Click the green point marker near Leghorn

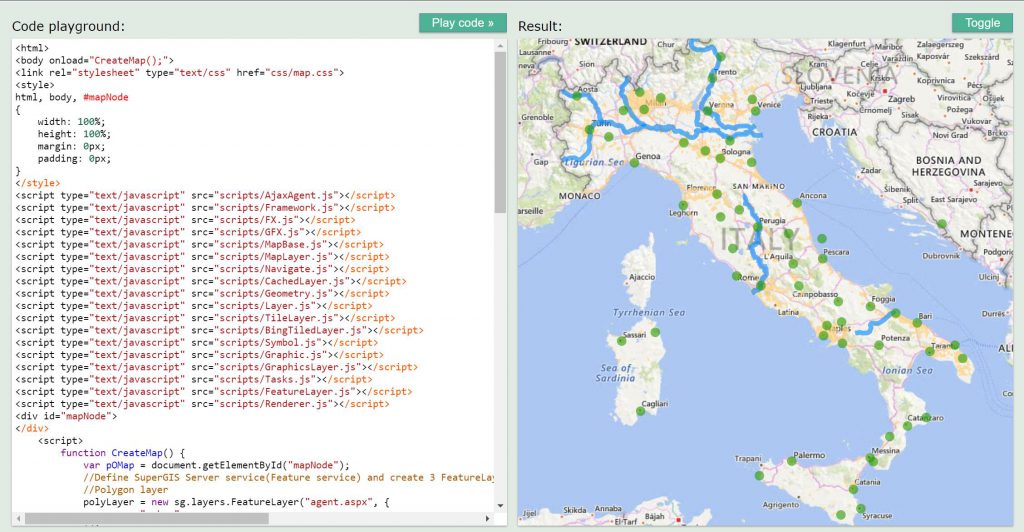[683, 205]
